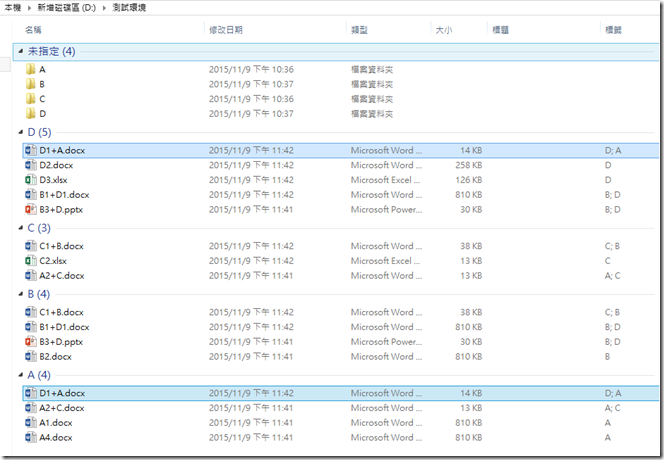Select the Word icon for B2.docx
Viewport: 664px width, 460px height.
pos(29,357)
